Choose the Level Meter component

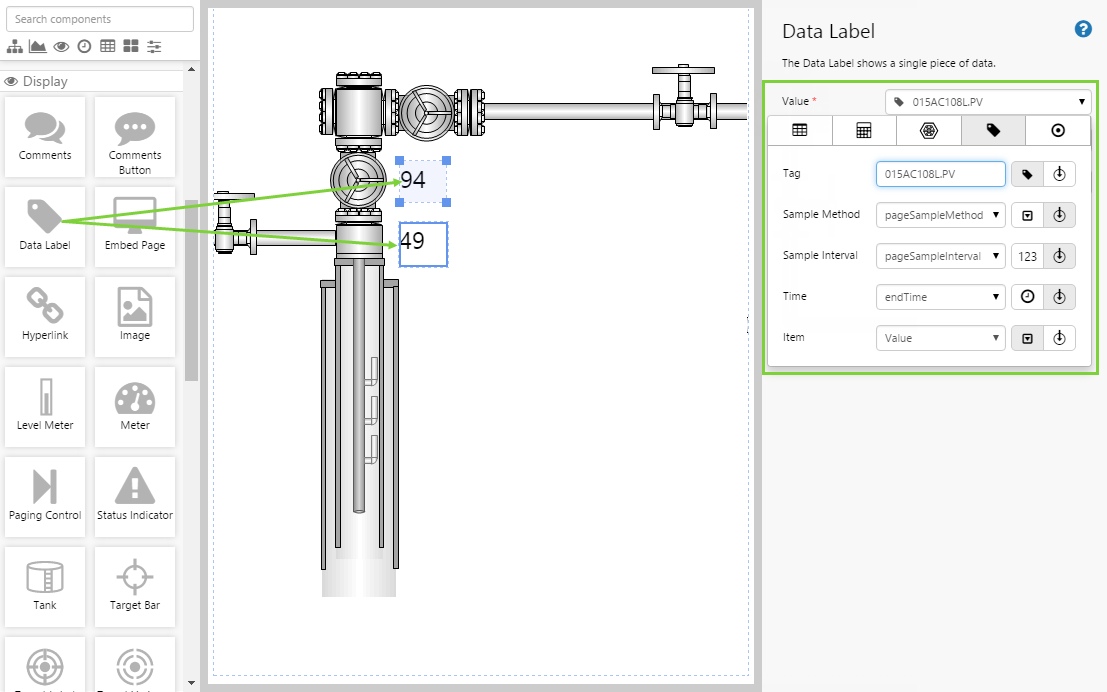point(45,406)
